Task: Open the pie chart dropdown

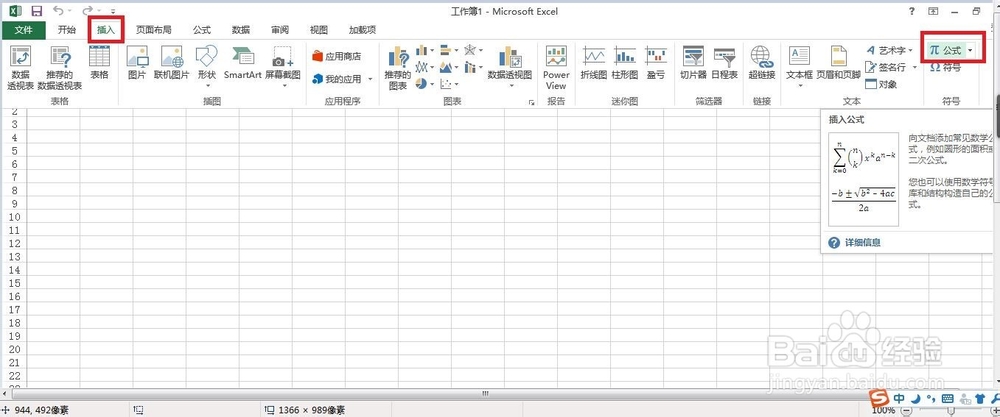Action: coord(425,84)
